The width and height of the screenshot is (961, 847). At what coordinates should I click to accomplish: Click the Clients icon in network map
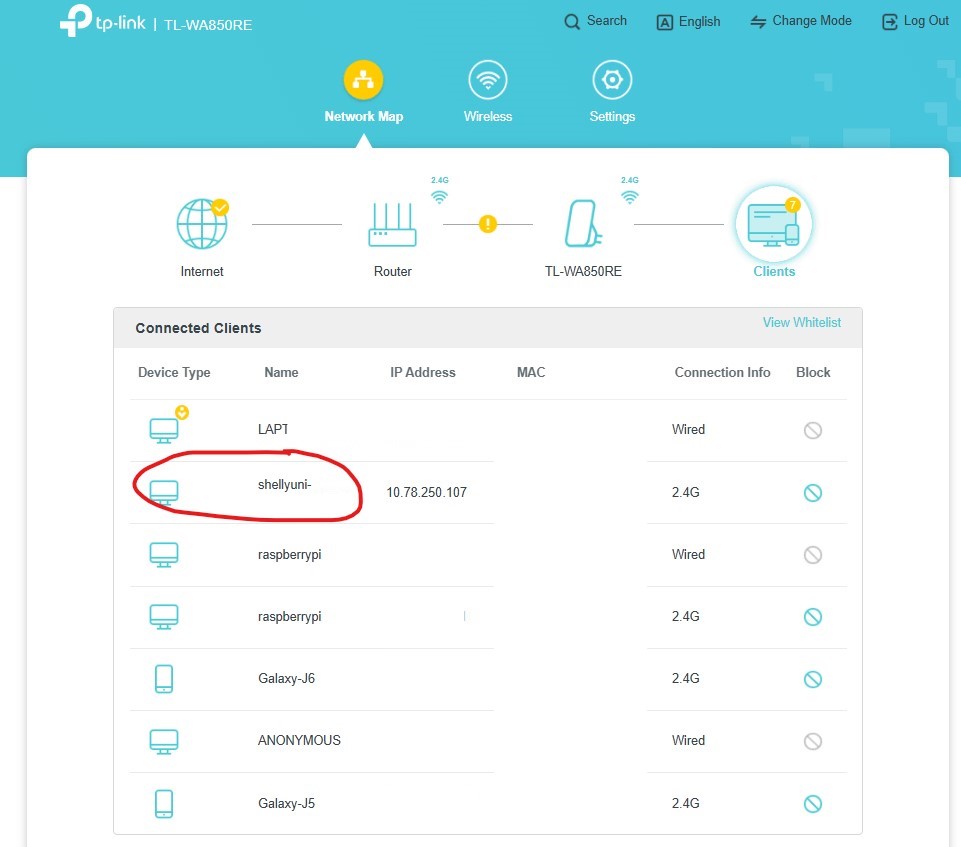click(774, 224)
